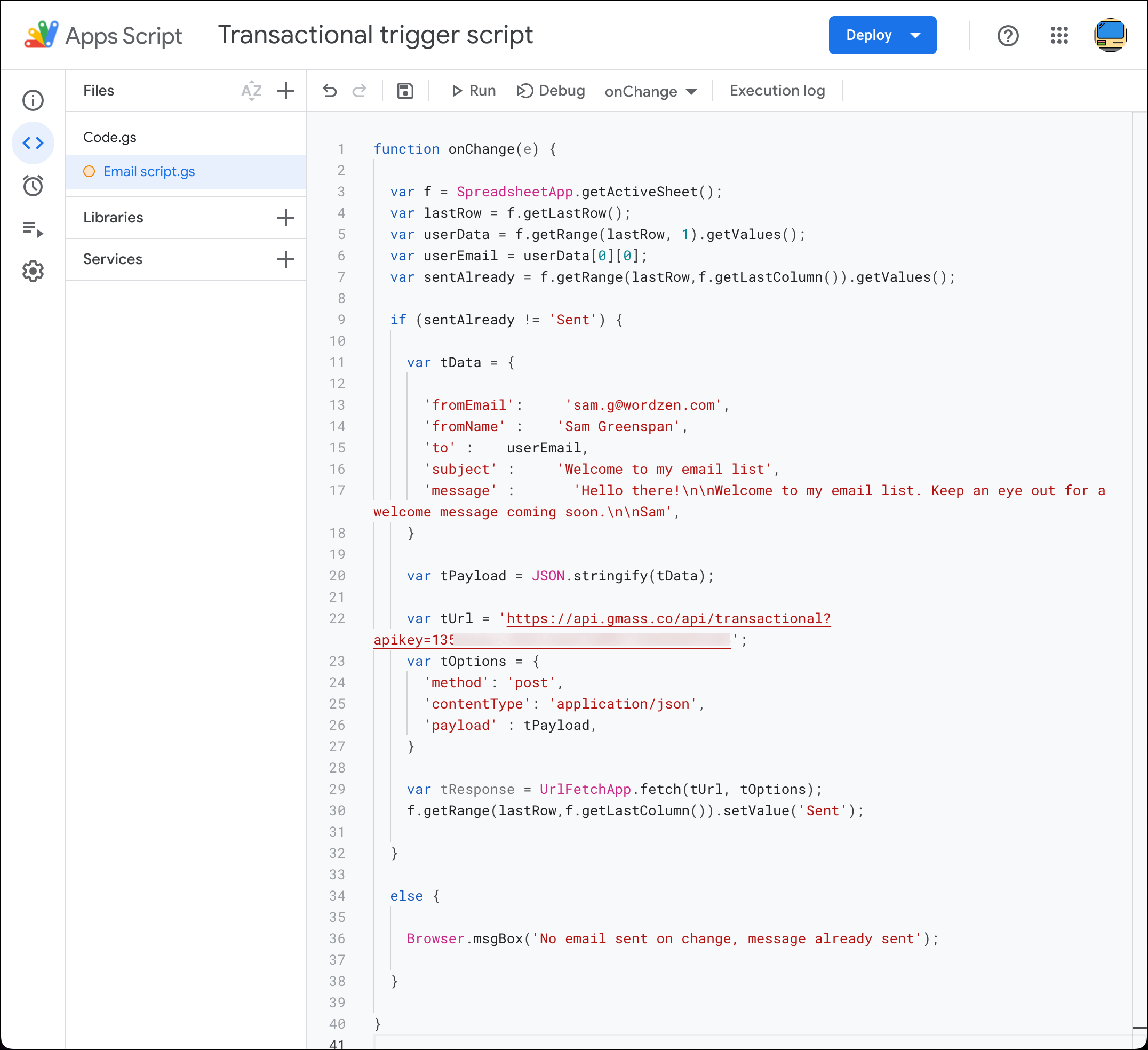Click the Deploy button

(883, 35)
